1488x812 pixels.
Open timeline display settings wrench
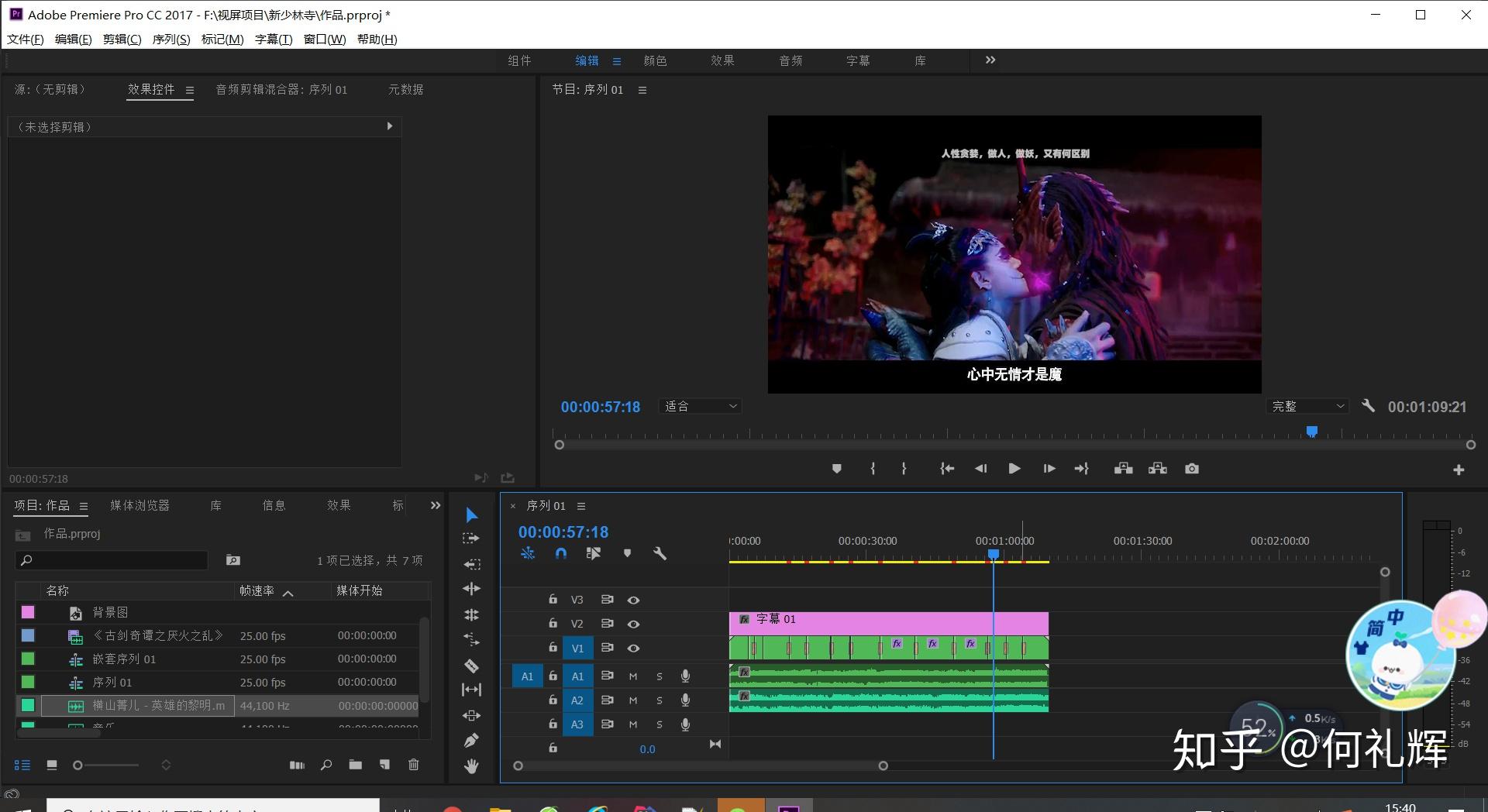(x=660, y=553)
